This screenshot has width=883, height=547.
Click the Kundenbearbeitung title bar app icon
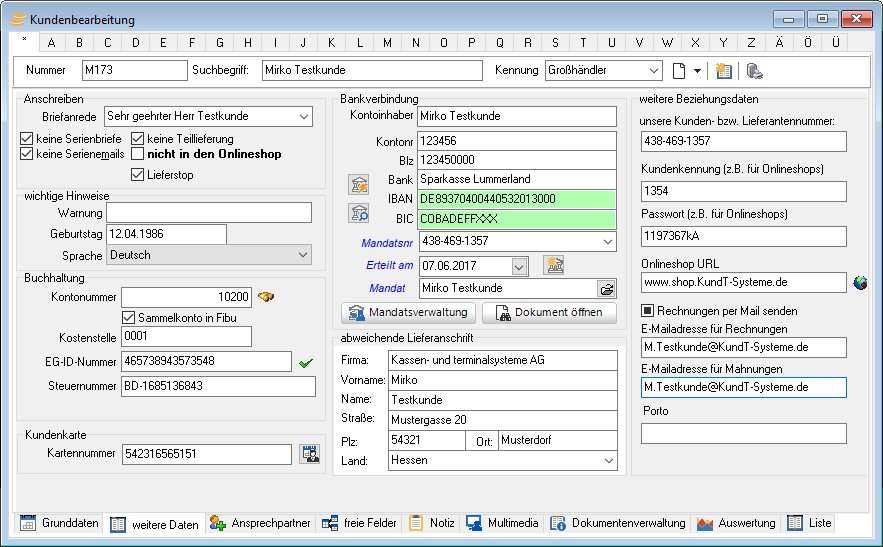coord(18,20)
